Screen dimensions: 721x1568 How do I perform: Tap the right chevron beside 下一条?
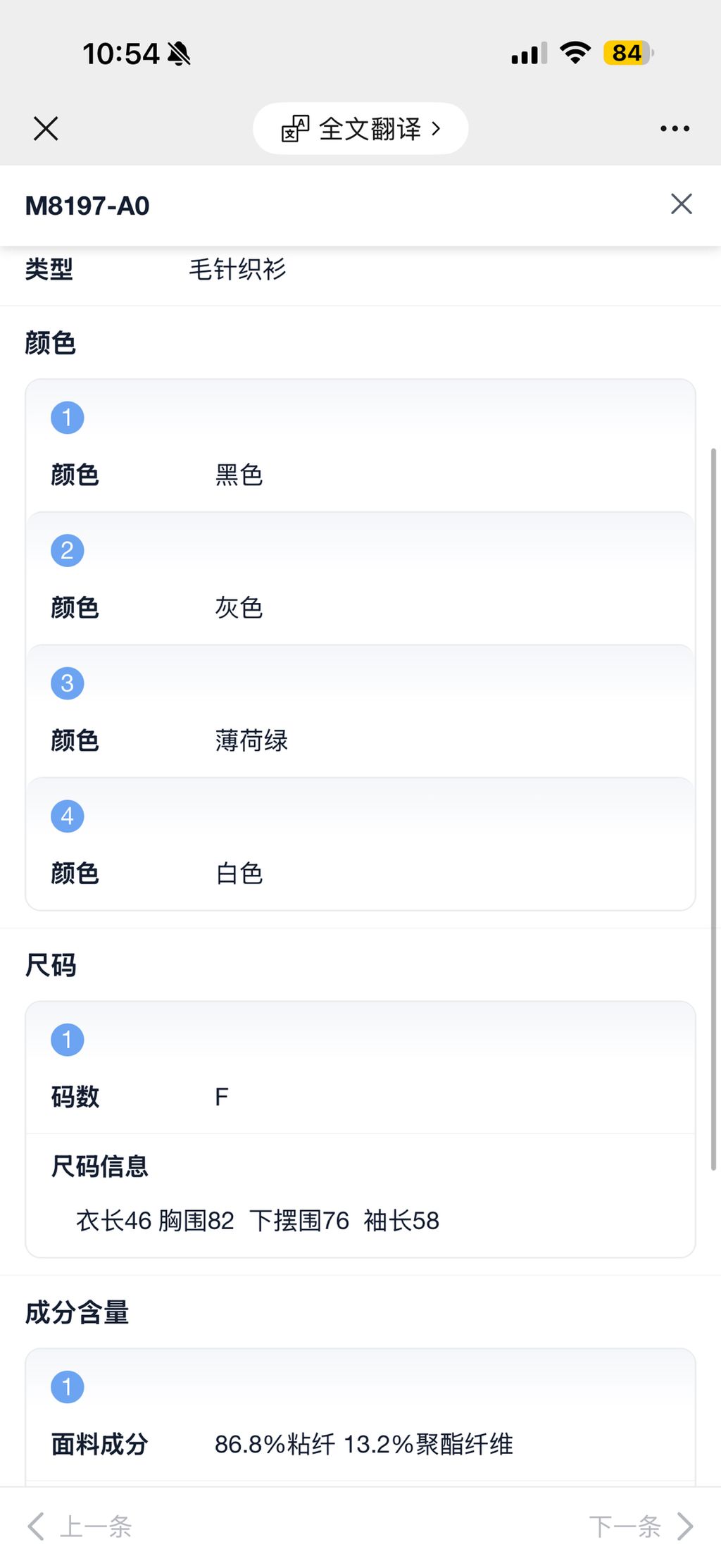click(685, 1526)
